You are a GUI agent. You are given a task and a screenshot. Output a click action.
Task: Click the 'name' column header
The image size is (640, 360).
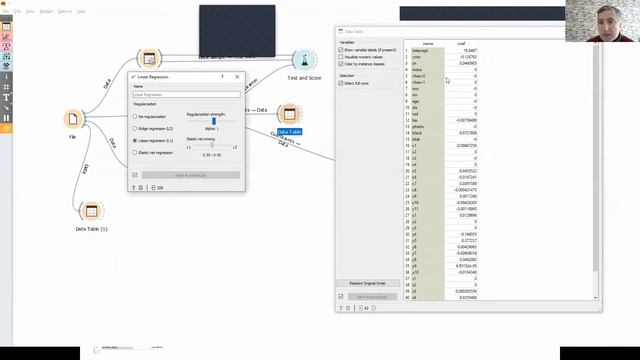428,43
